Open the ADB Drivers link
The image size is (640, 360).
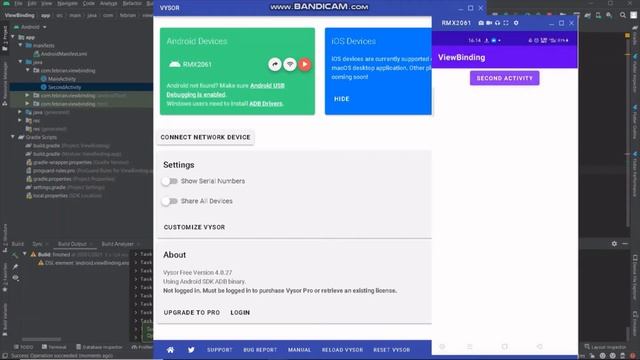tap(266, 104)
